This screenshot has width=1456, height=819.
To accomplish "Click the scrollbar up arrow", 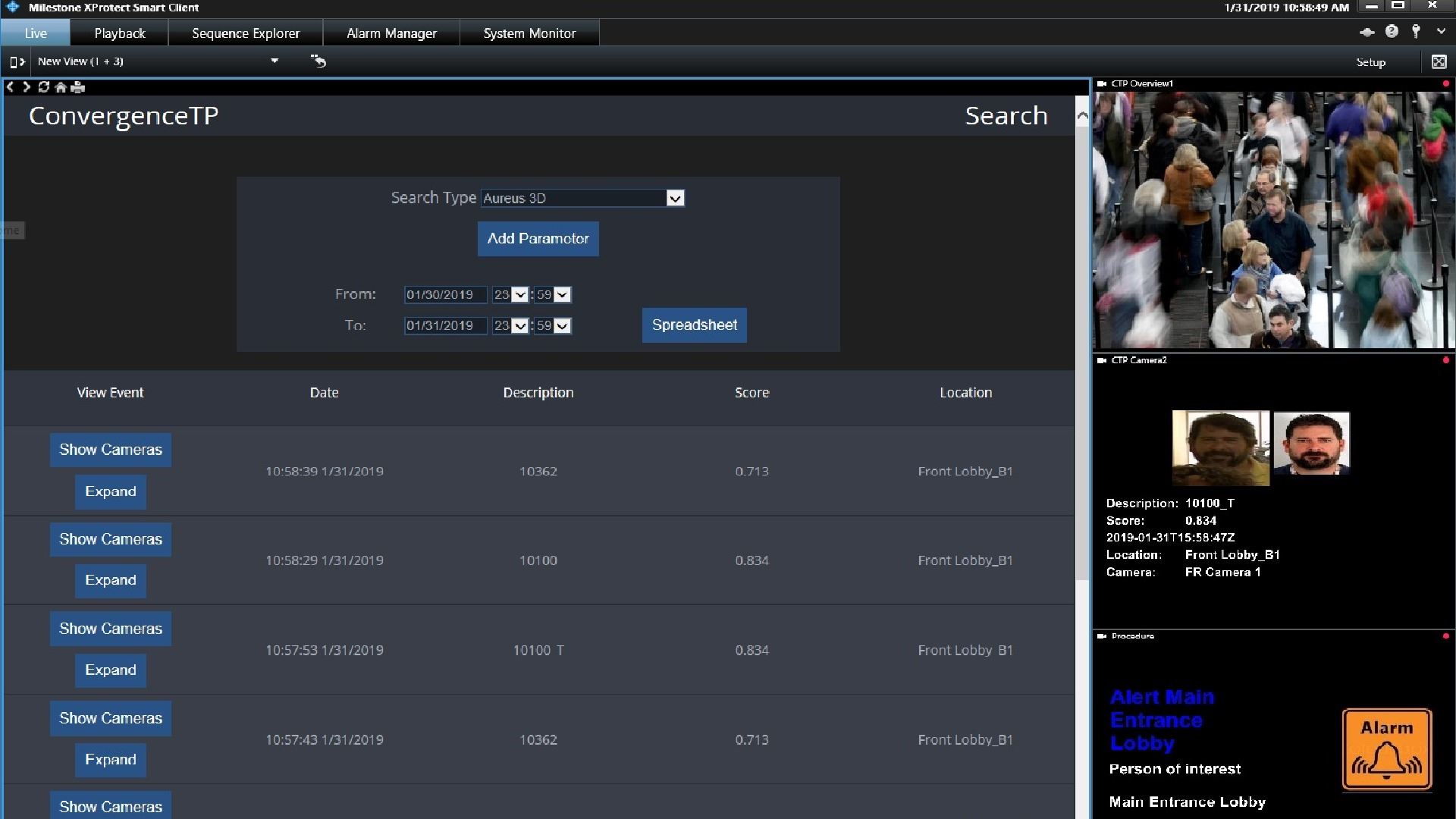I will (1082, 115).
